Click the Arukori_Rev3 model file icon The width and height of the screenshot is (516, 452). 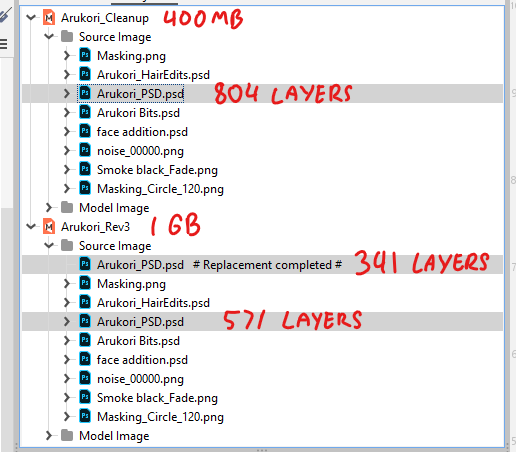click(49, 227)
